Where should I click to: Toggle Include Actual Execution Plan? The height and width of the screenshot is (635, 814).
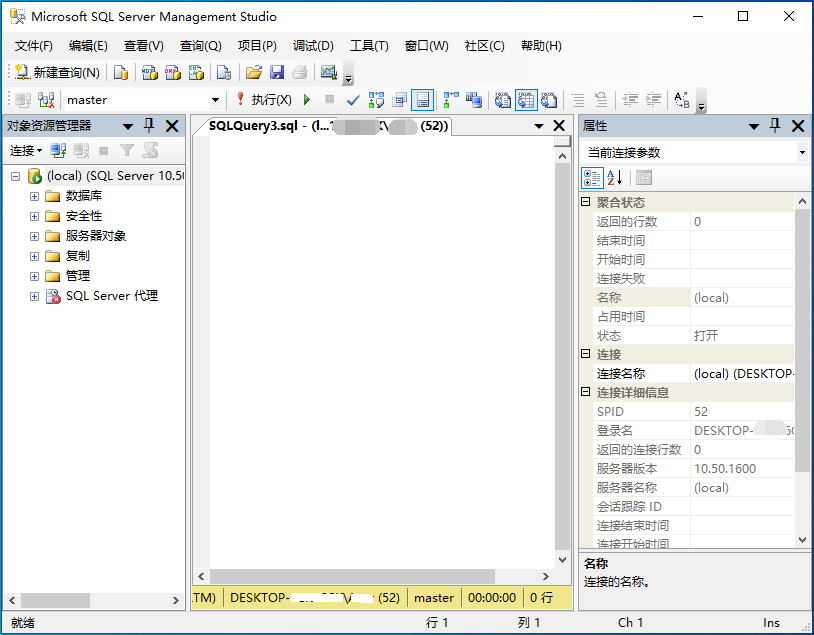click(x=451, y=100)
